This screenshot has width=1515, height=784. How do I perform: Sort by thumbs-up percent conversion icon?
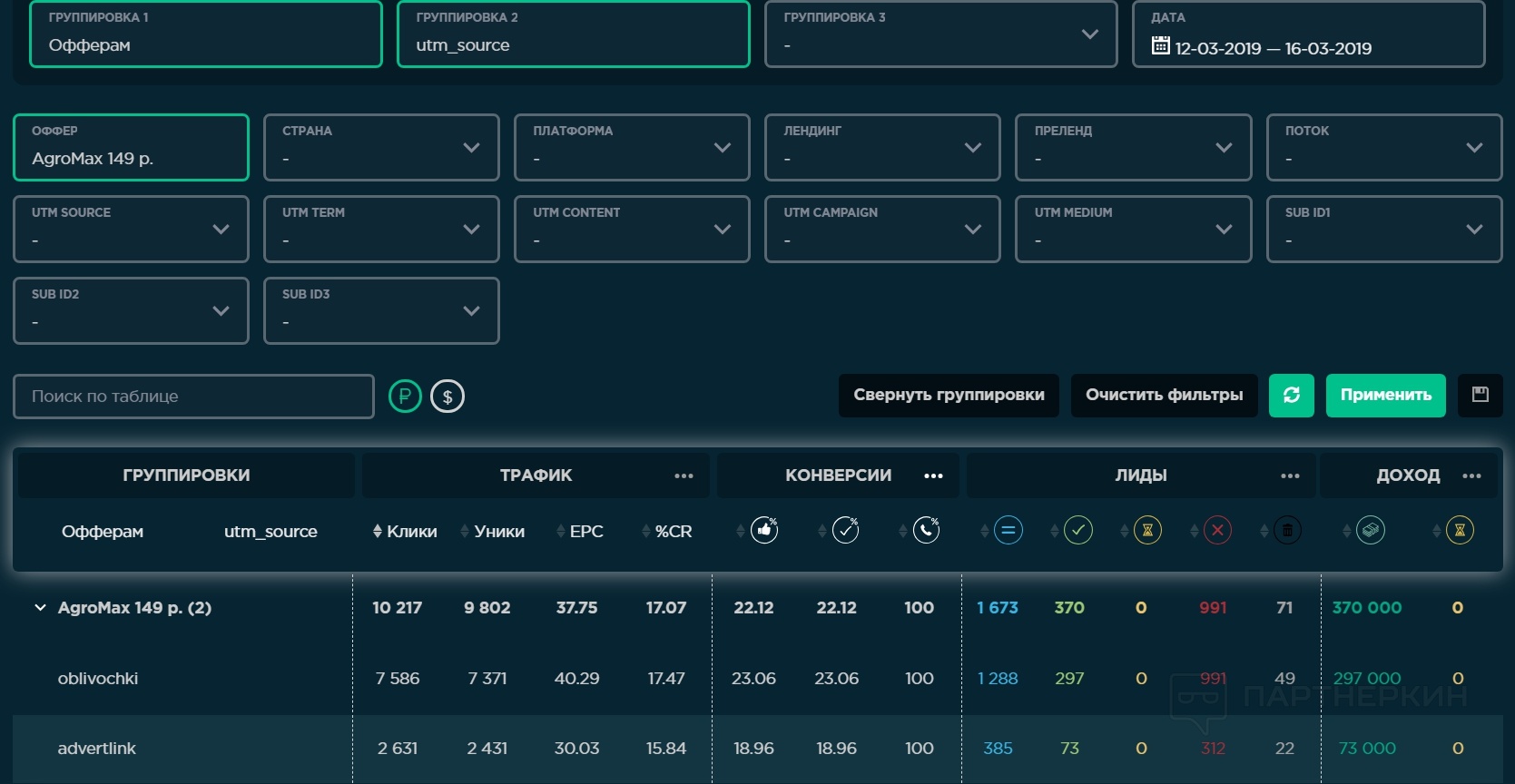764,531
